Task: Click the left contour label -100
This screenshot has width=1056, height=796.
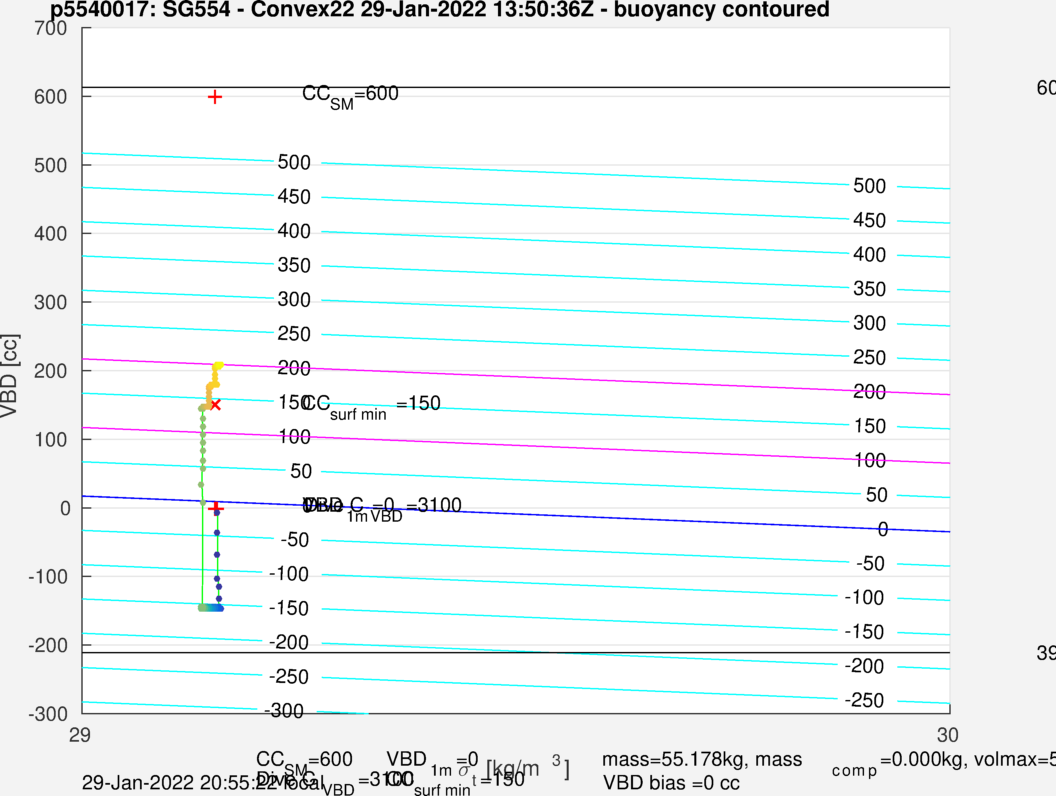Action: tap(289, 574)
